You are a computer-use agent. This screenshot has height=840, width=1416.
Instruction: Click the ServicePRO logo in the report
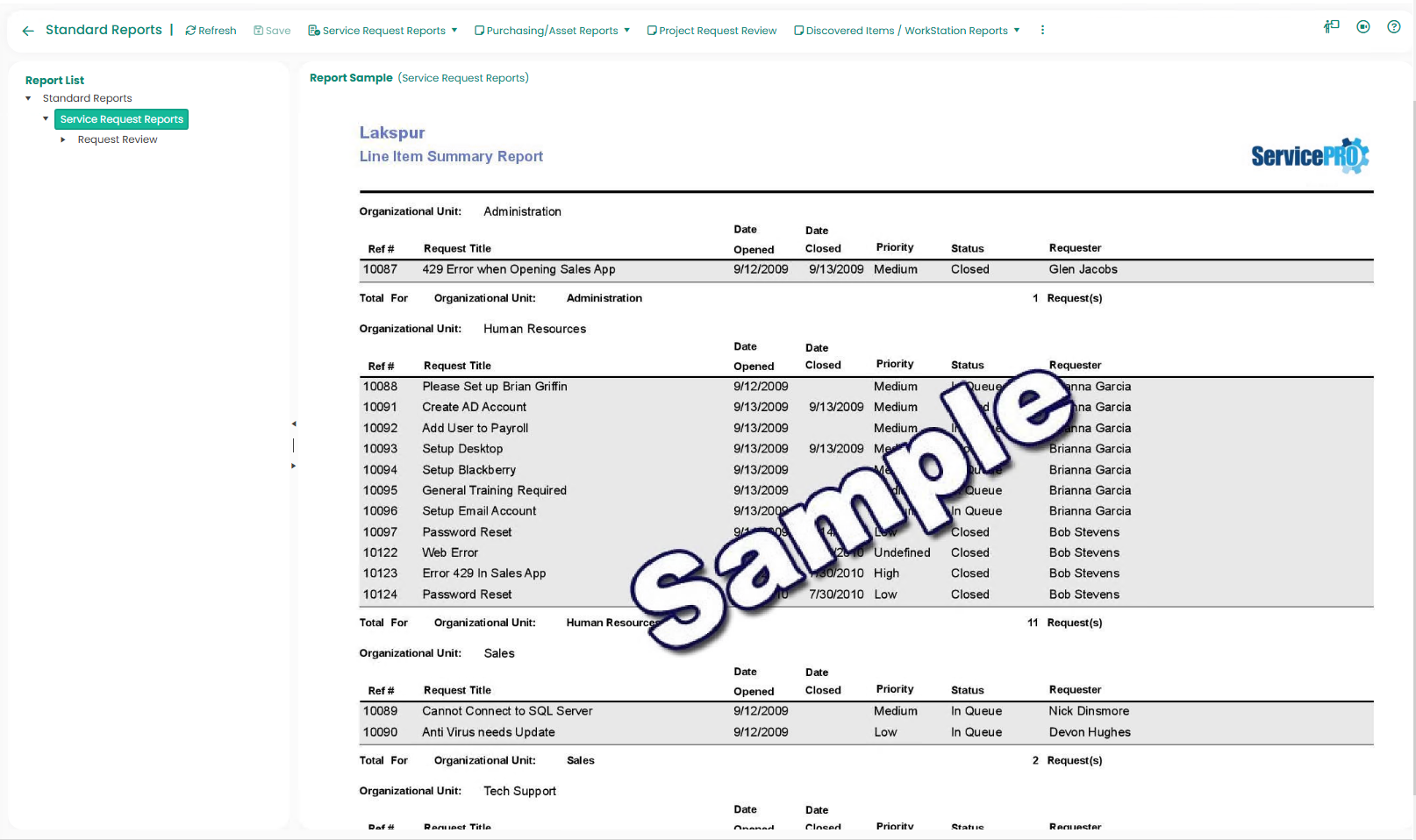point(1309,156)
